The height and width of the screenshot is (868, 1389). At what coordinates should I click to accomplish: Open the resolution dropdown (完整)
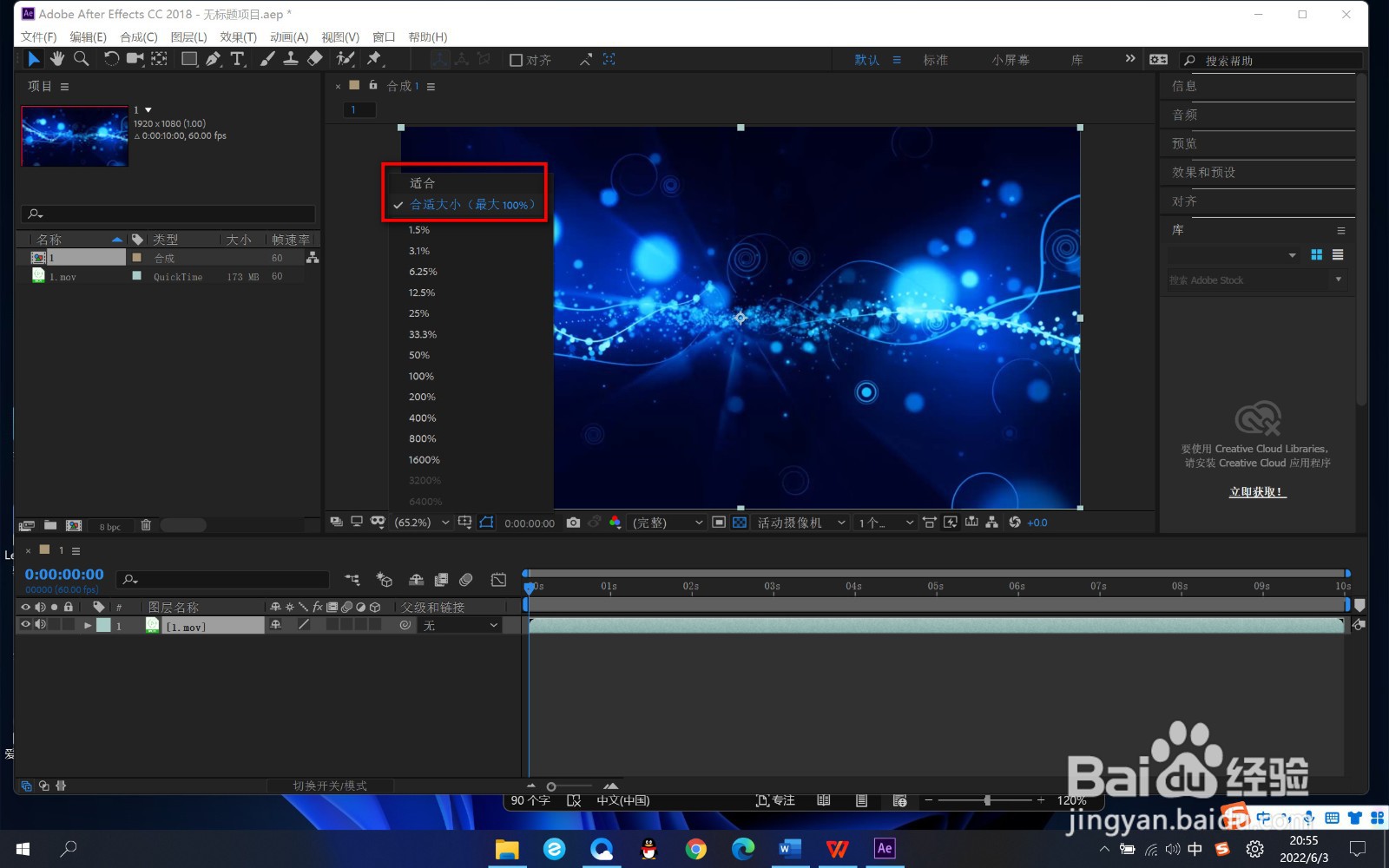coord(667,523)
